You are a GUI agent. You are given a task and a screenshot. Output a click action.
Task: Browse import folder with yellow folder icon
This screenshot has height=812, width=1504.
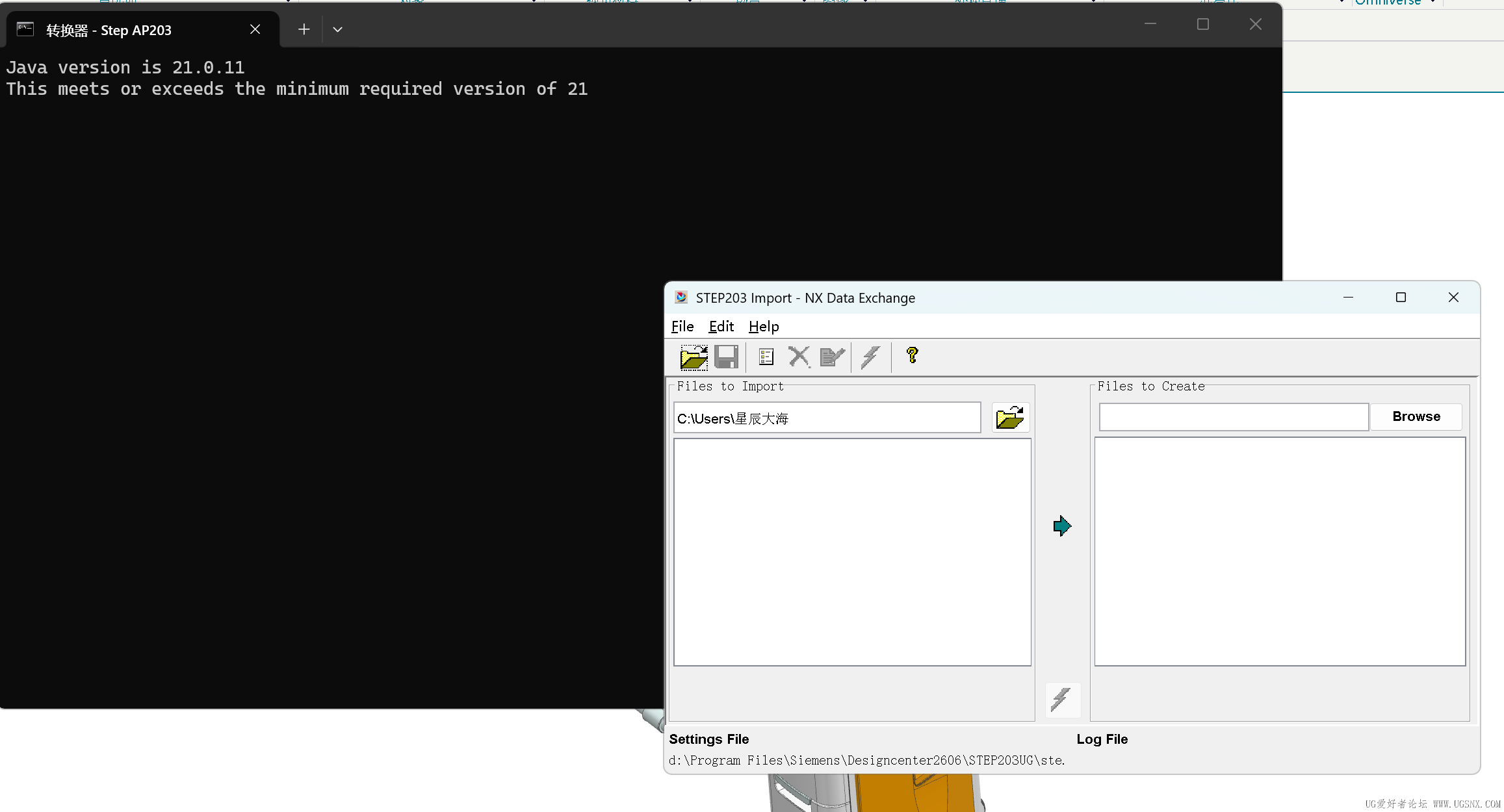pyautogui.click(x=1010, y=417)
